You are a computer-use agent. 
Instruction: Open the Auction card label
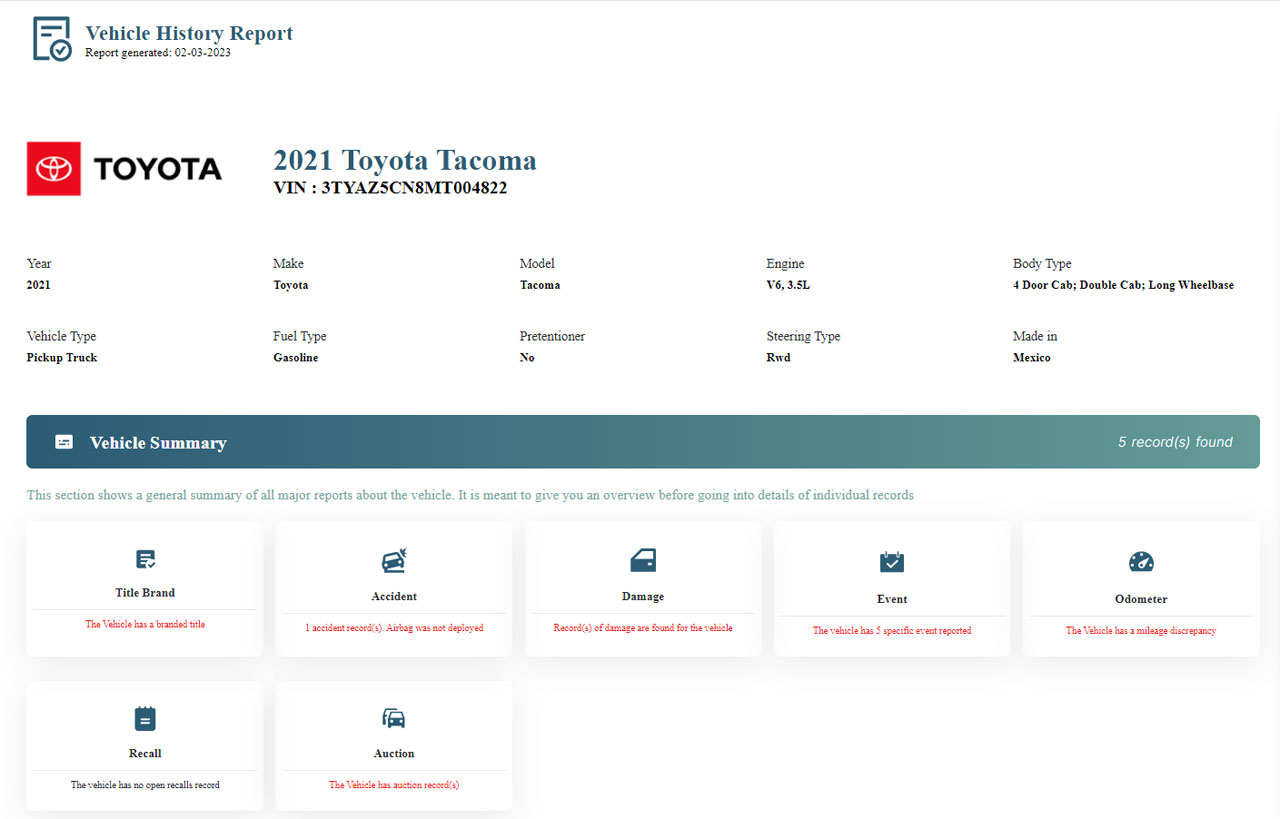point(394,753)
